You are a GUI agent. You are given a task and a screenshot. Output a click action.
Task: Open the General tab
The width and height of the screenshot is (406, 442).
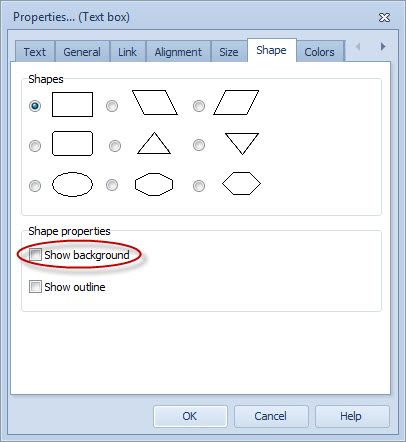(x=82, y=52)
